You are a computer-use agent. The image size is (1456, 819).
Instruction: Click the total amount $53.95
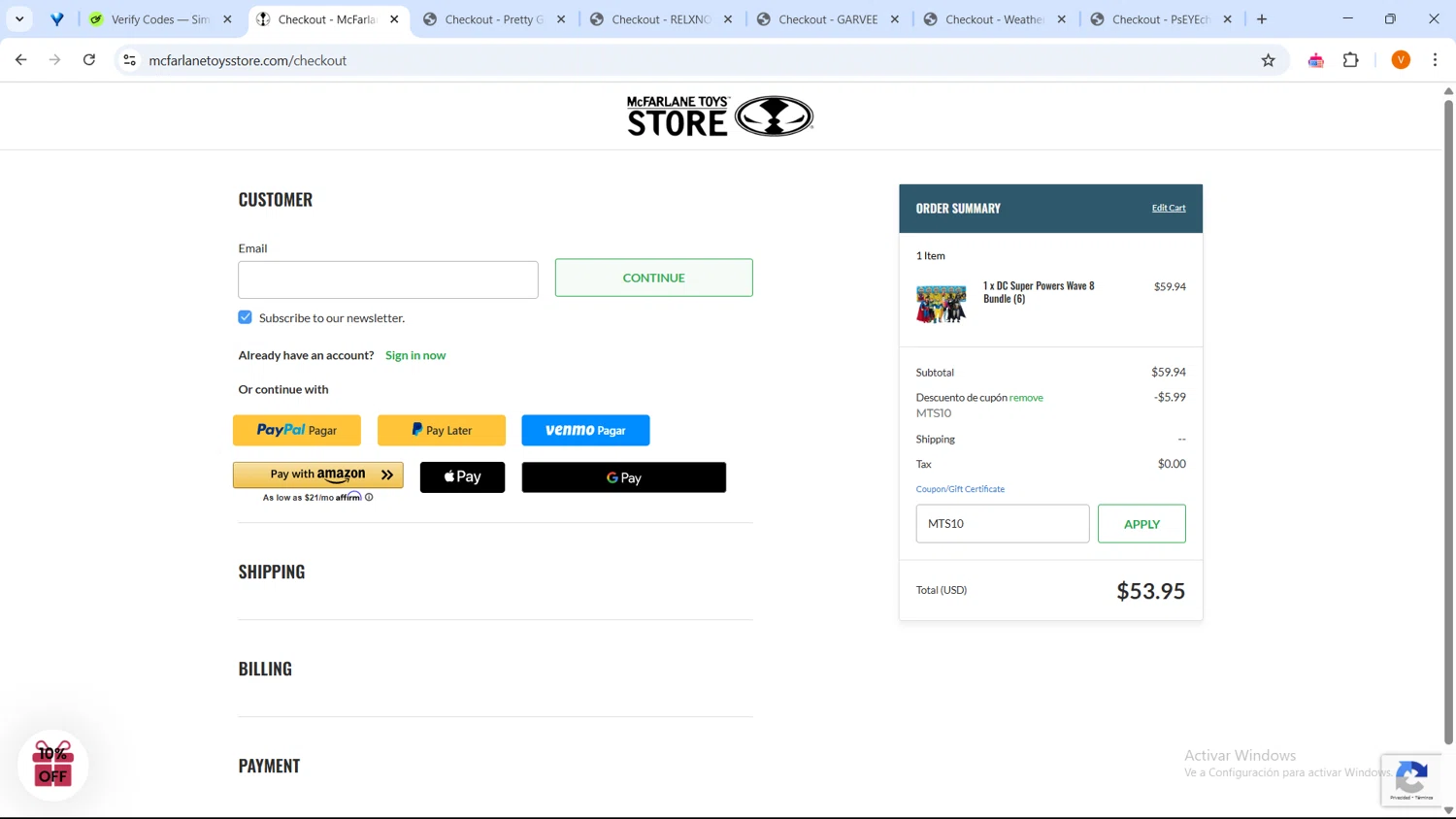click(x=1150, y=591)
